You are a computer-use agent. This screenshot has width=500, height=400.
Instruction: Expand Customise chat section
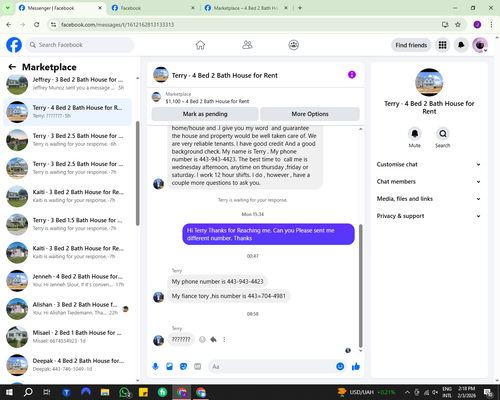coord(429,164)
